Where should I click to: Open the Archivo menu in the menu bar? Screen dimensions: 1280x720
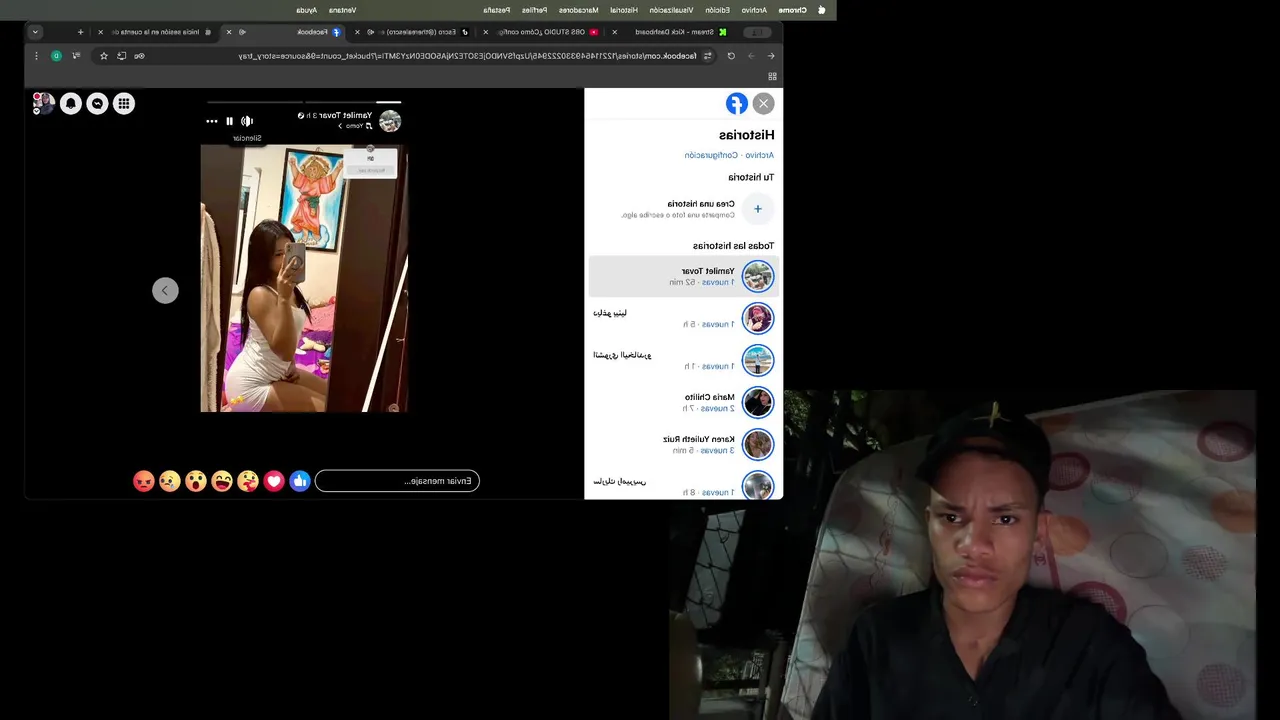point(754,10)
